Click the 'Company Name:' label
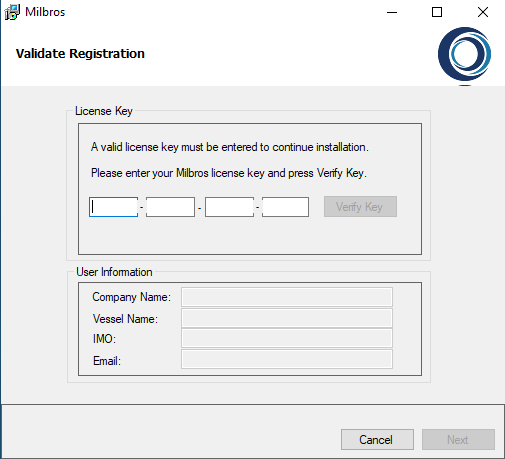Image resolution: width=505 pixels, height=459 pixels. click(x=132, y=297)
